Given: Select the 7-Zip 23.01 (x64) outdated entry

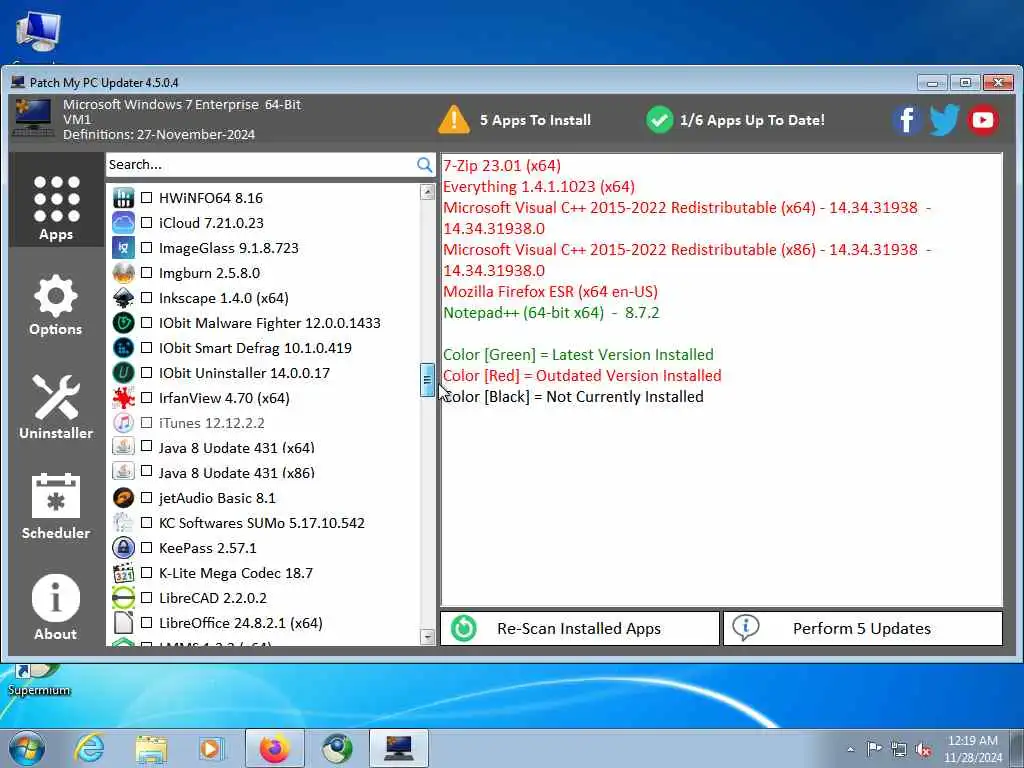Looking at the screenshot, I should (502, 165).
